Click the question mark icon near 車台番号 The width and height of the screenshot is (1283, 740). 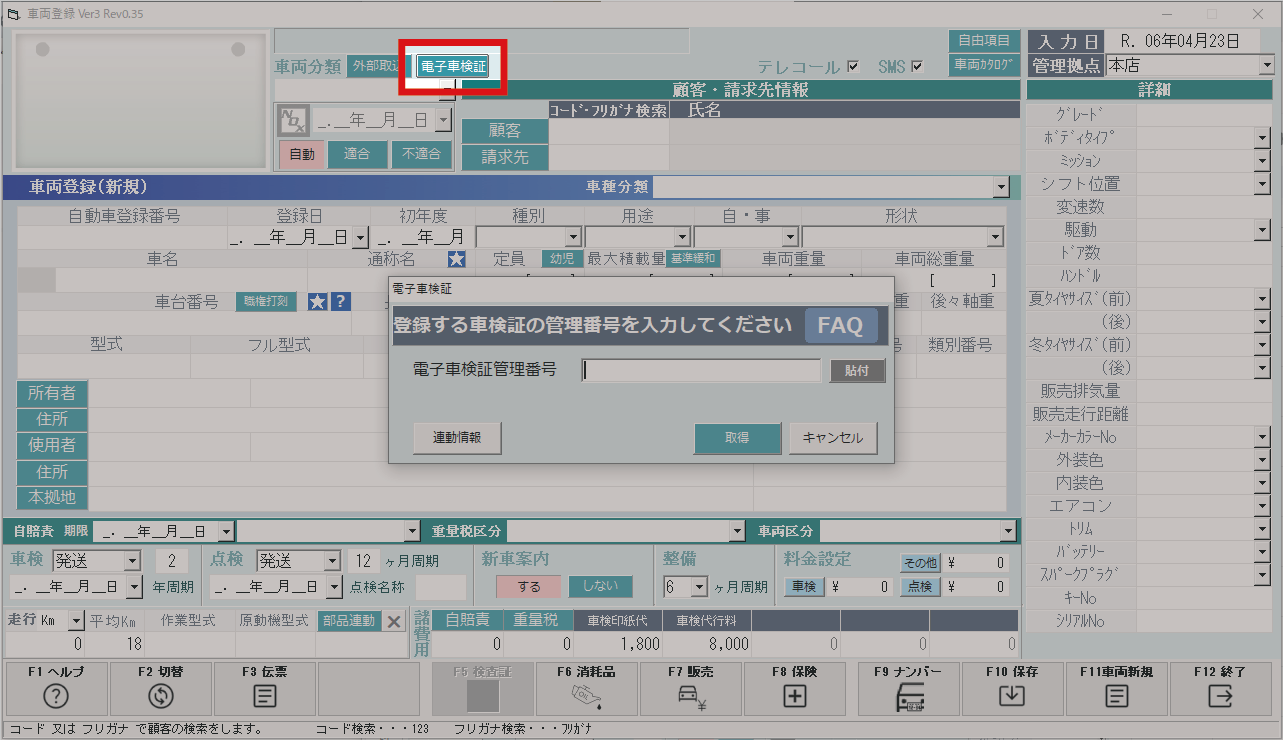tap(340, 302)
